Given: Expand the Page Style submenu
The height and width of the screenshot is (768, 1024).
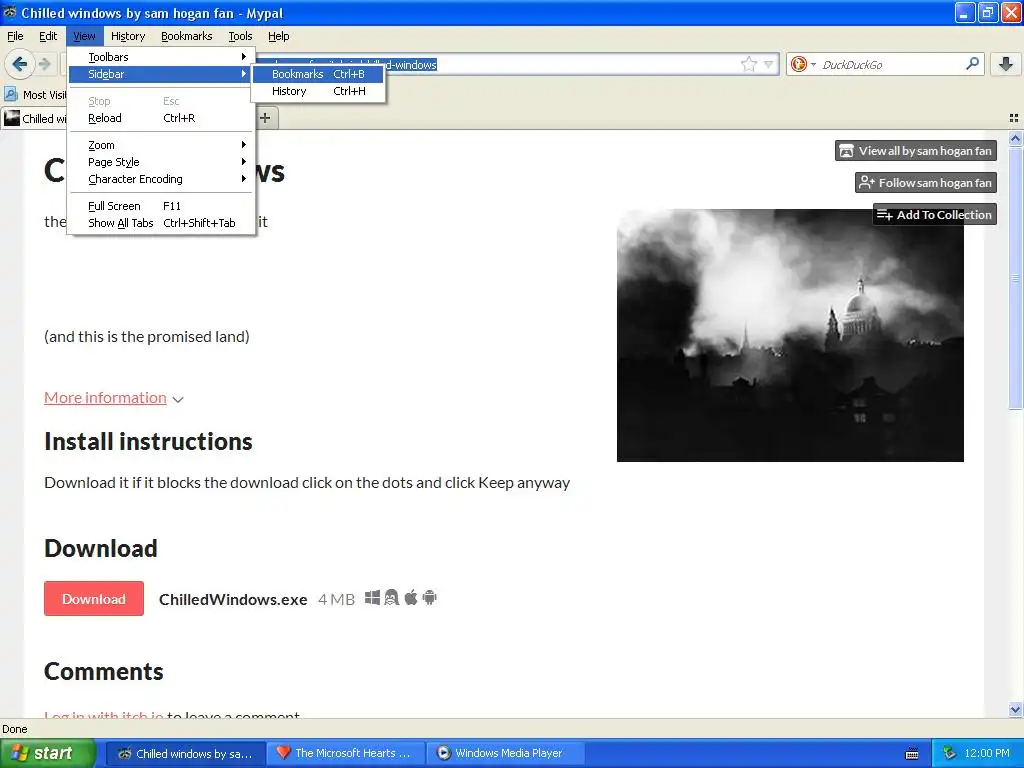Looking at the screenshot, I should (161, 162).
